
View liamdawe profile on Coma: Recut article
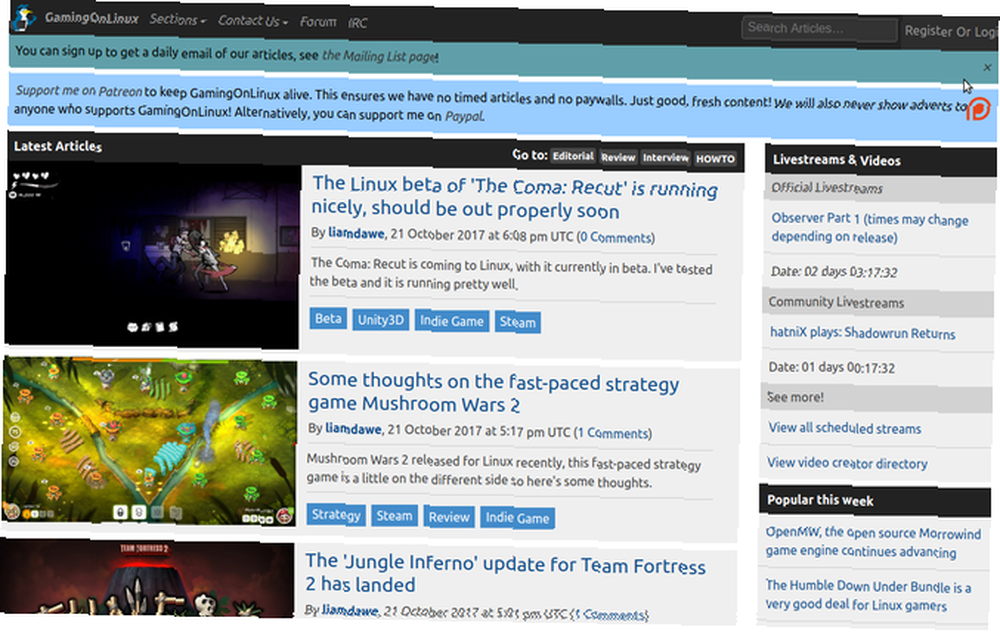(x=357, y=233)
